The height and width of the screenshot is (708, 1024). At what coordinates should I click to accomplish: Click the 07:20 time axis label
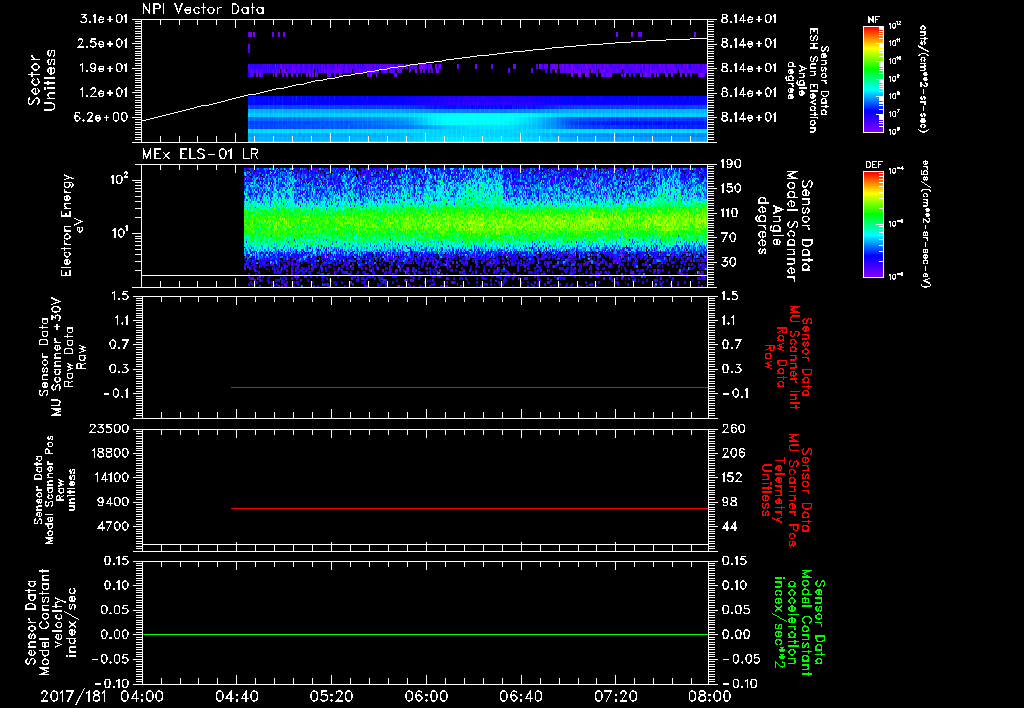(615, 696)
